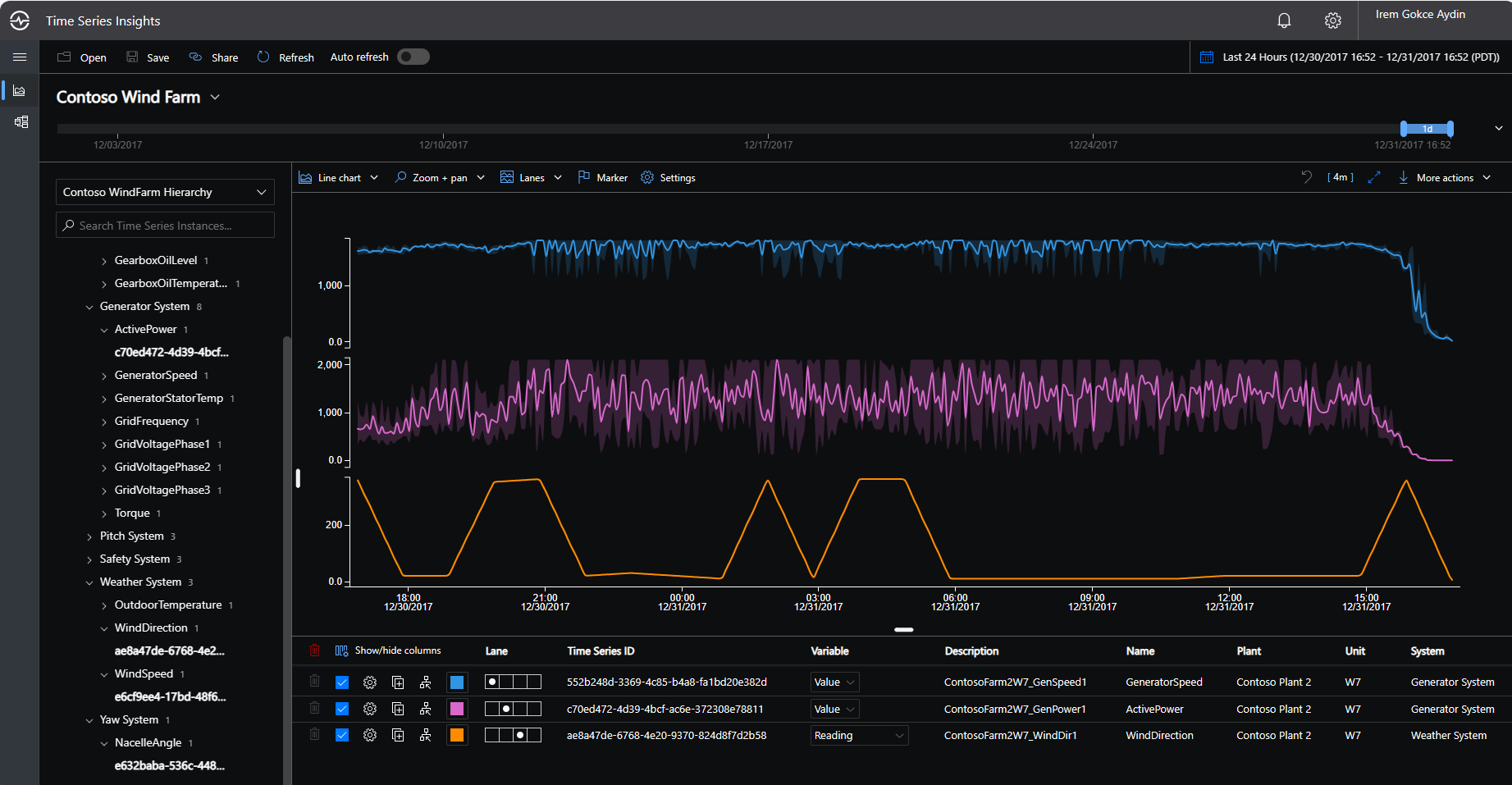This screenshot has width=1512, height=785.
Task: Click the Time Series Insights logo
Action: pyautogui.click(x=20, y=21)
